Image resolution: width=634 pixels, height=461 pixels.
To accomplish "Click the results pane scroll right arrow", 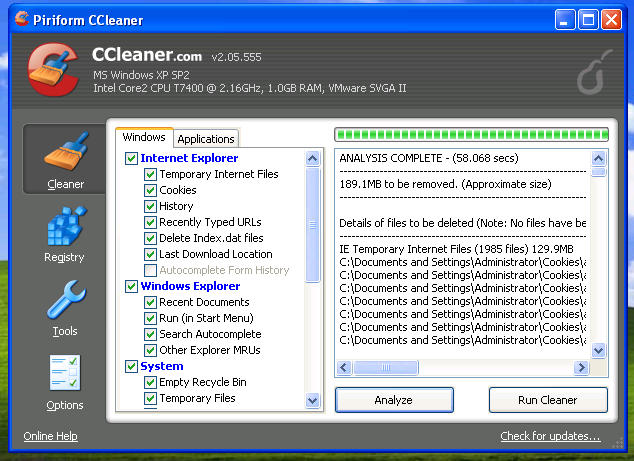I will click(x=581, y=368).
